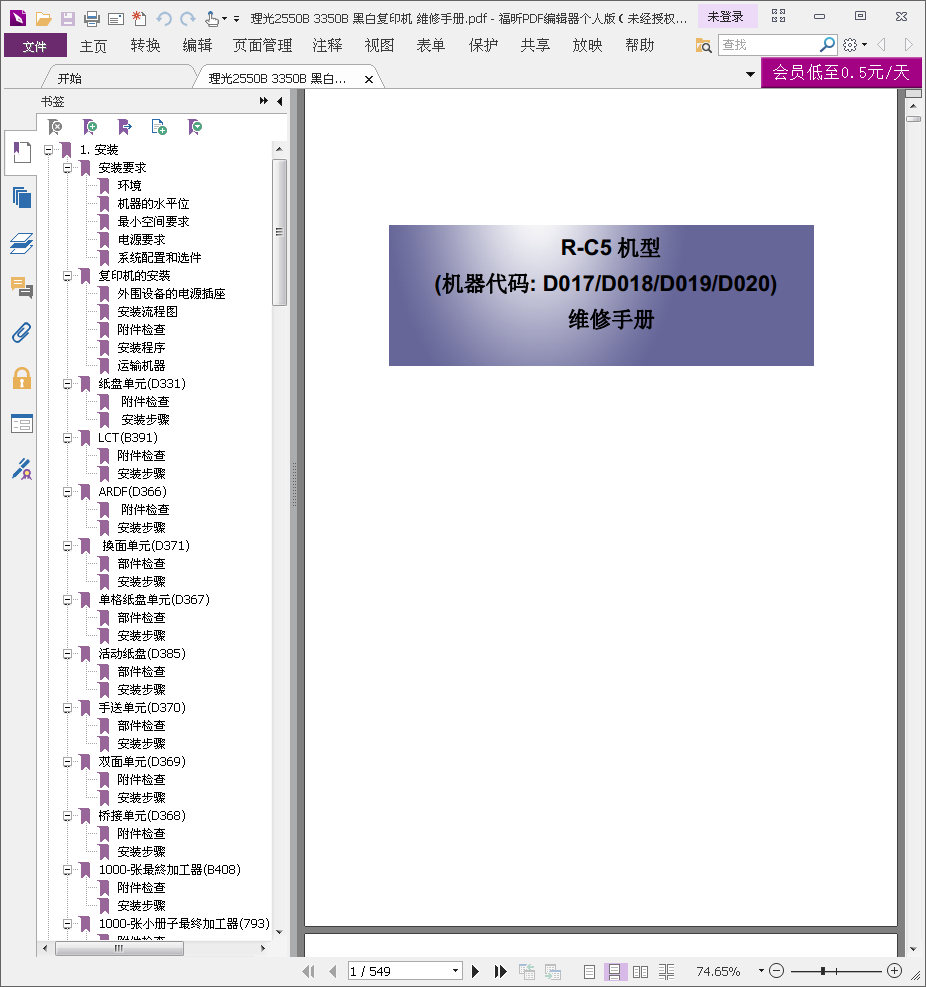Jump to the last page
The image size is (926, 987).
coord(500,971)
